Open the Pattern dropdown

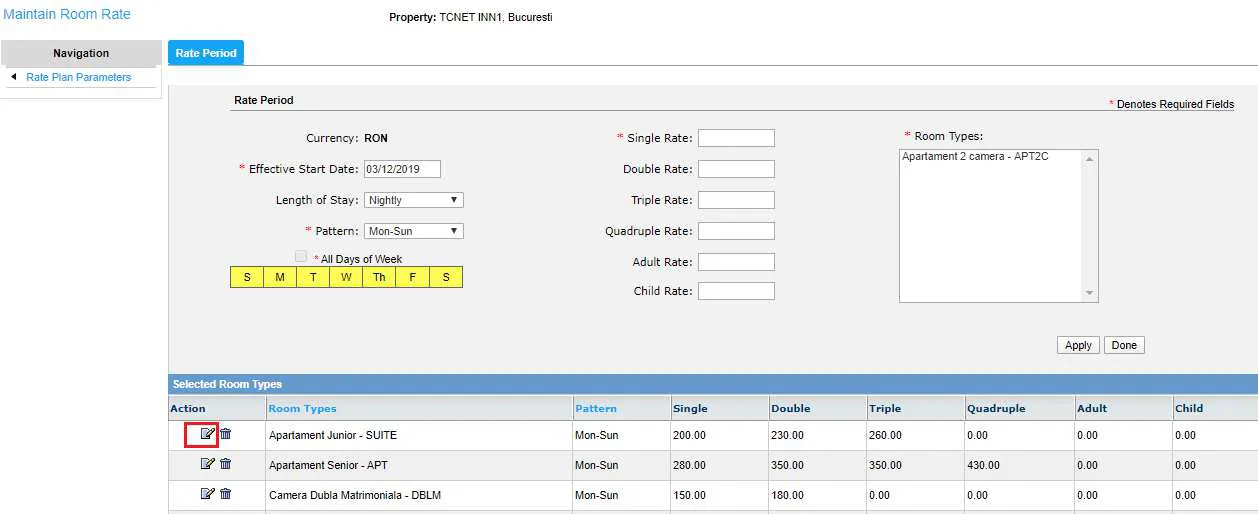pos(414,231)
